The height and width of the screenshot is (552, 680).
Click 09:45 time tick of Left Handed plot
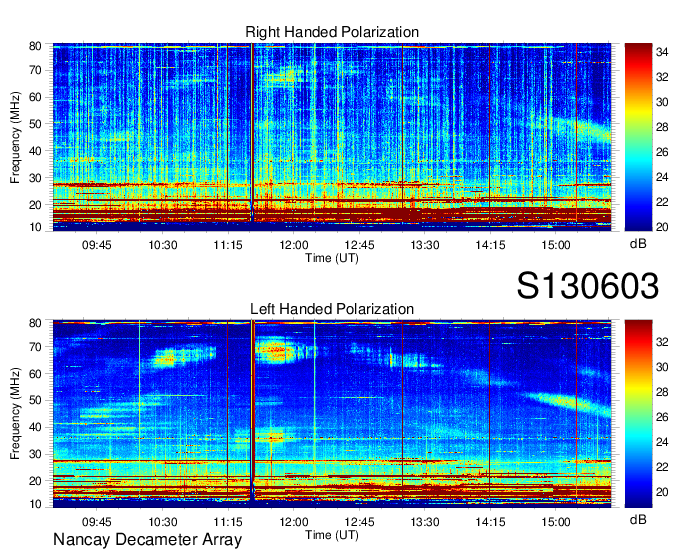(x=97, y=522)
